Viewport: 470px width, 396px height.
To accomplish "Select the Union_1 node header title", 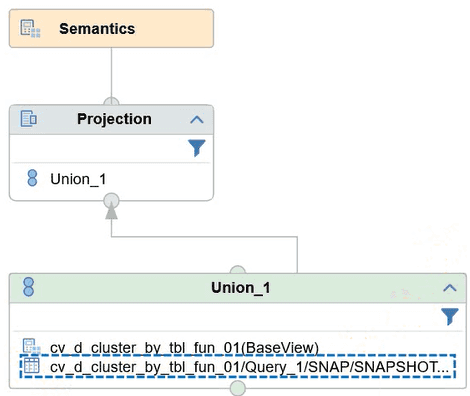I will click(x=241, y=288).
